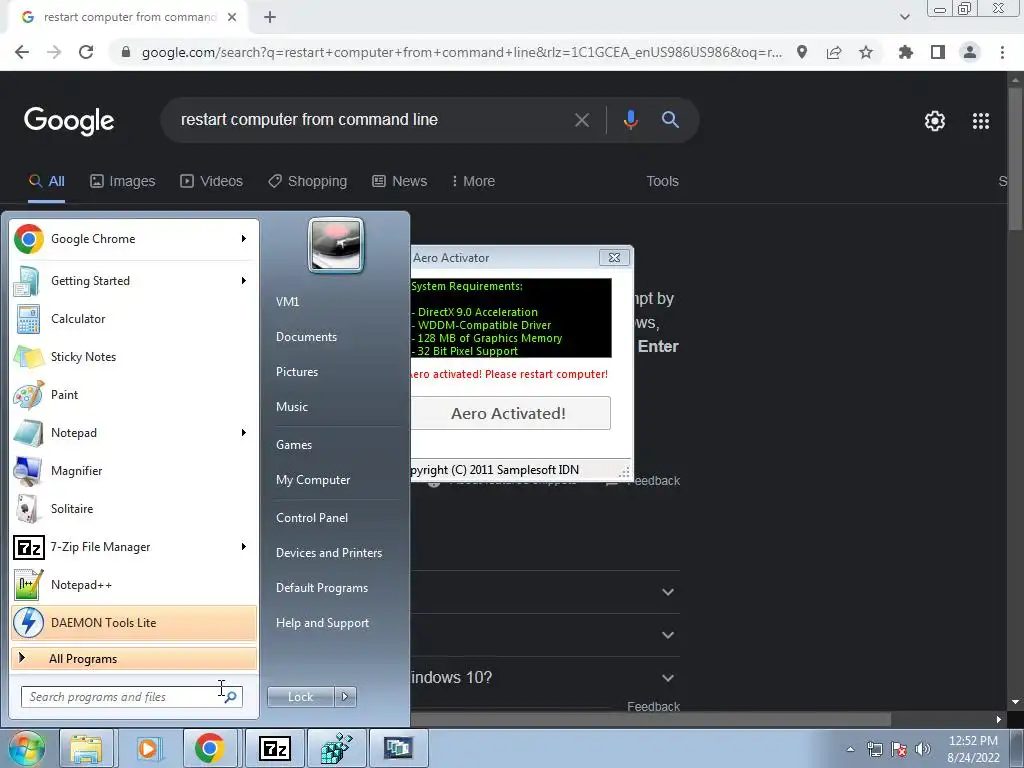Click the taskbar clock and date
Viewport: 1024px width, 768px height.
(973, 749)
